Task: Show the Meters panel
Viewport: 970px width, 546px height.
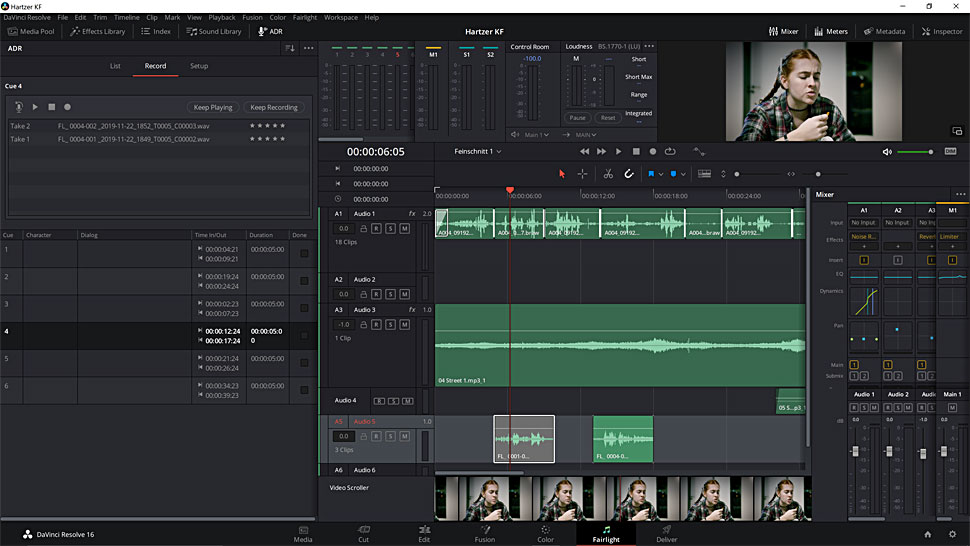Action: [x=831, y=32]
